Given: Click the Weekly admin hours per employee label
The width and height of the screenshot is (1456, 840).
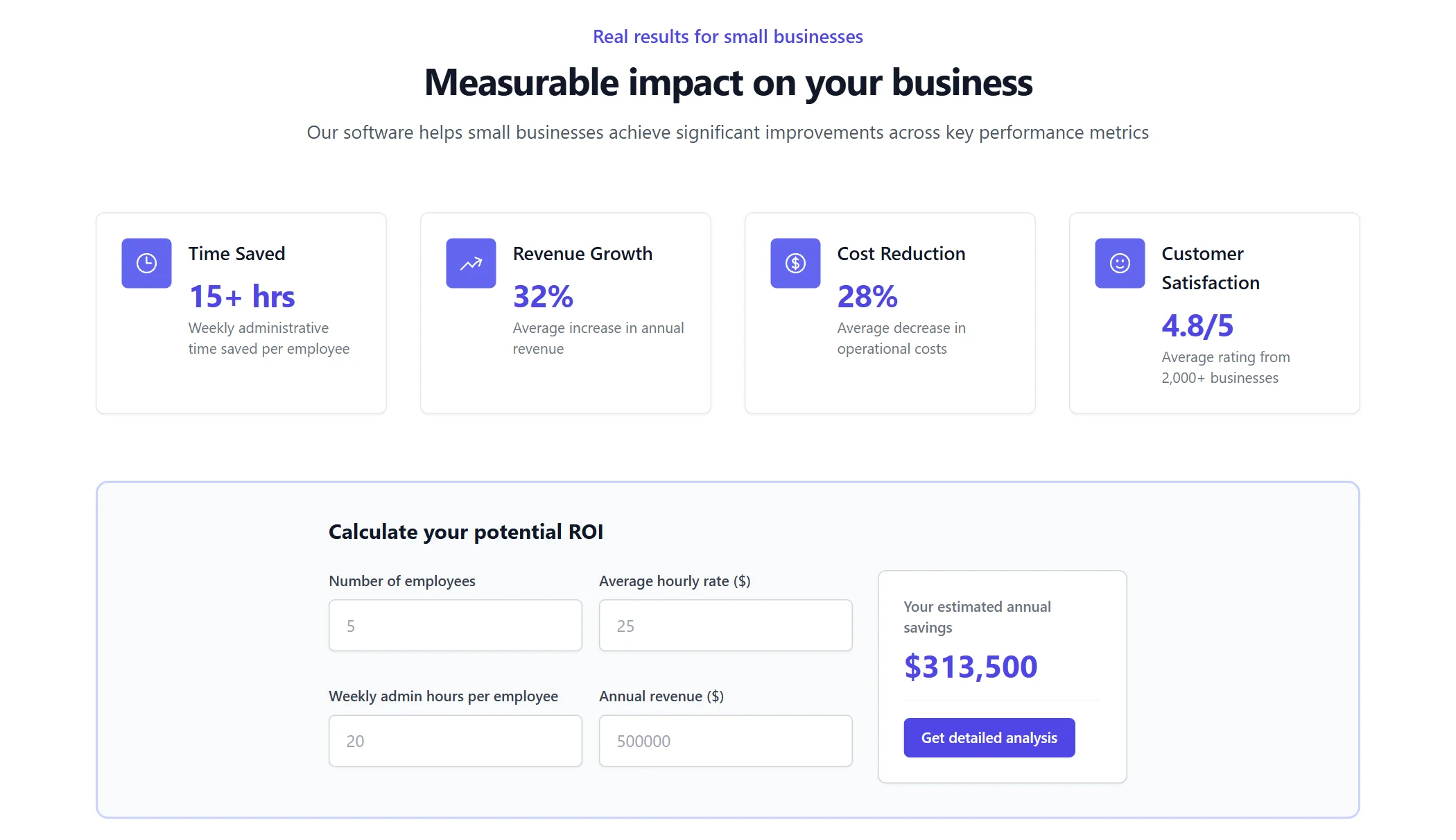Looking at the screenshot, I should point(443,696).
